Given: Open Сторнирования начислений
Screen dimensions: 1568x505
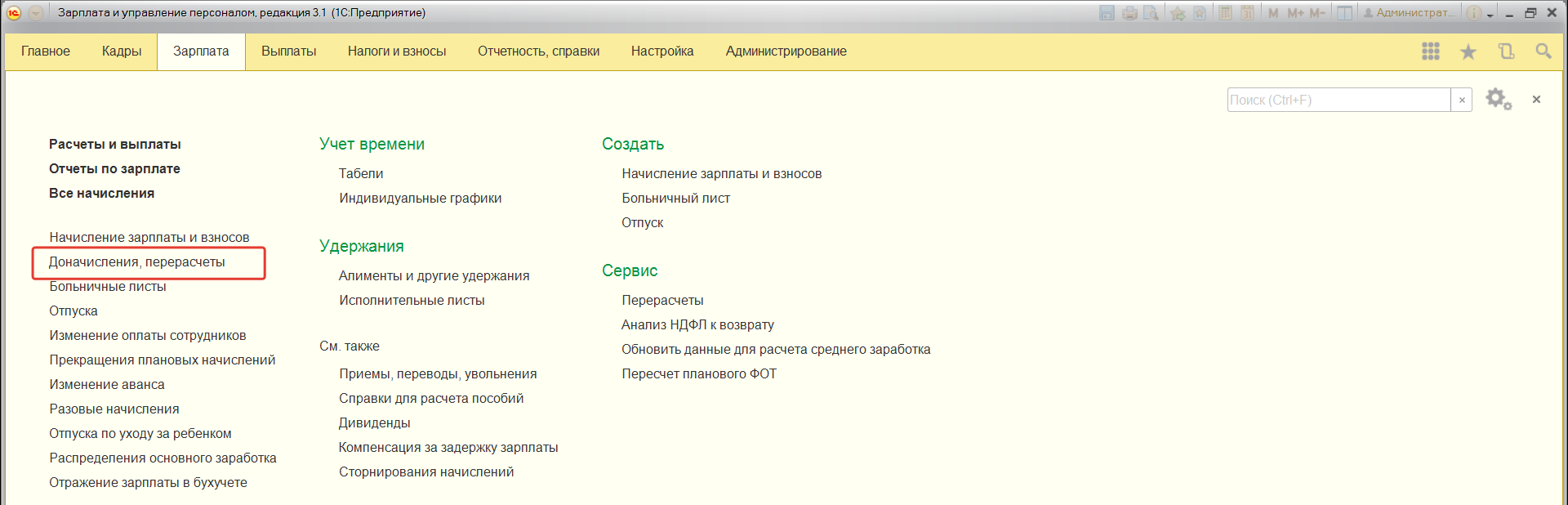Looking at the screenshot, I should (x=426, y=471).
